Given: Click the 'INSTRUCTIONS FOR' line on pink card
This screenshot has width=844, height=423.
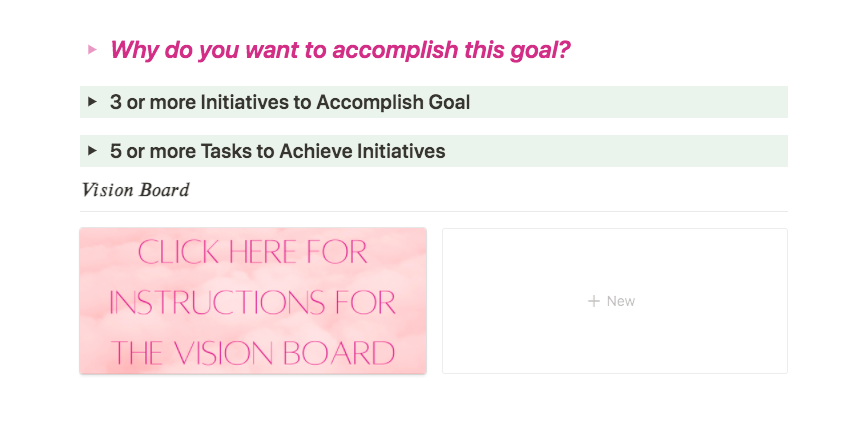Looking at the screenshot, I should tap(253, 302).
